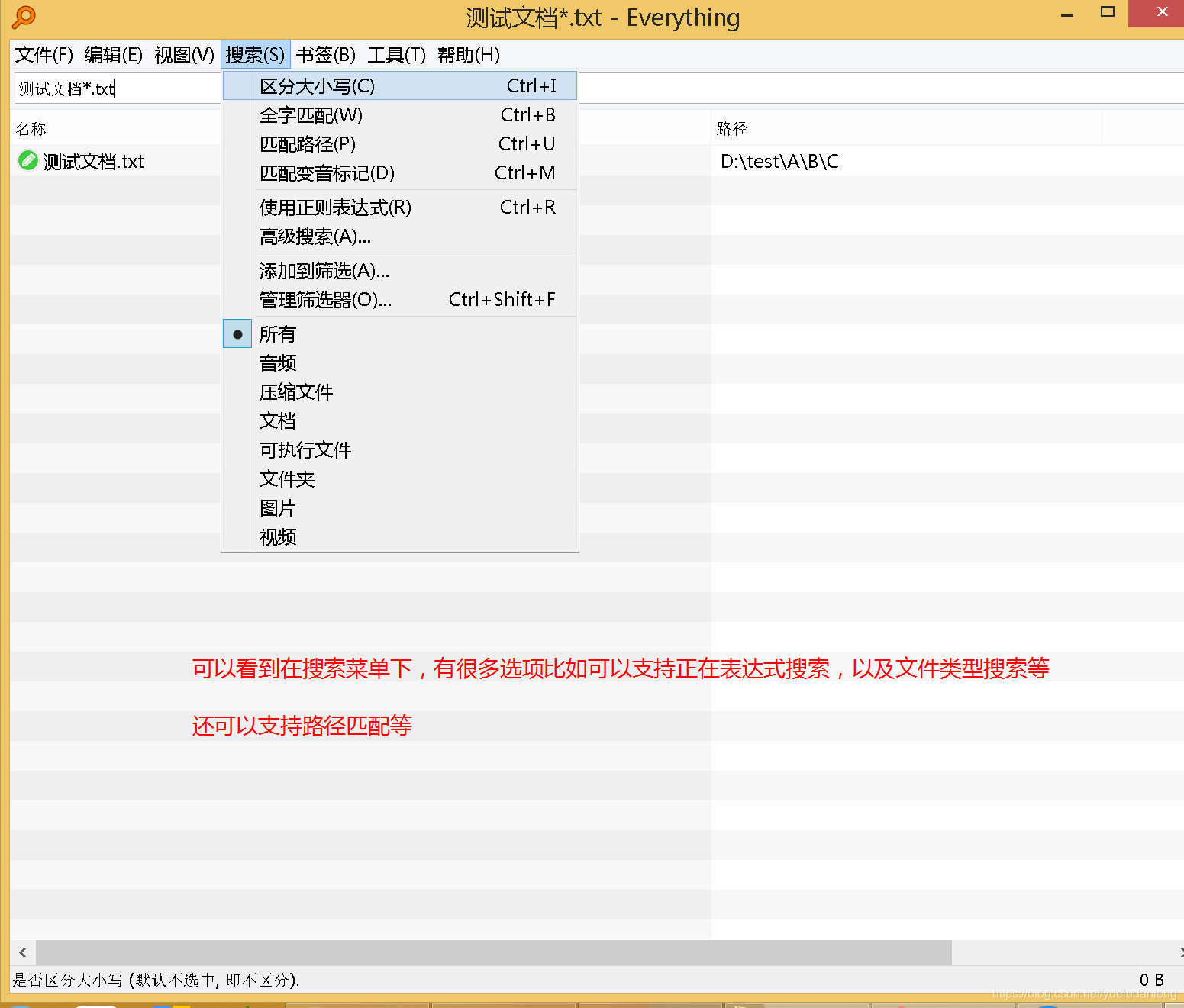1184x1008 pixels.
Task: Click the search input field
Action: [x=599, y=89]
